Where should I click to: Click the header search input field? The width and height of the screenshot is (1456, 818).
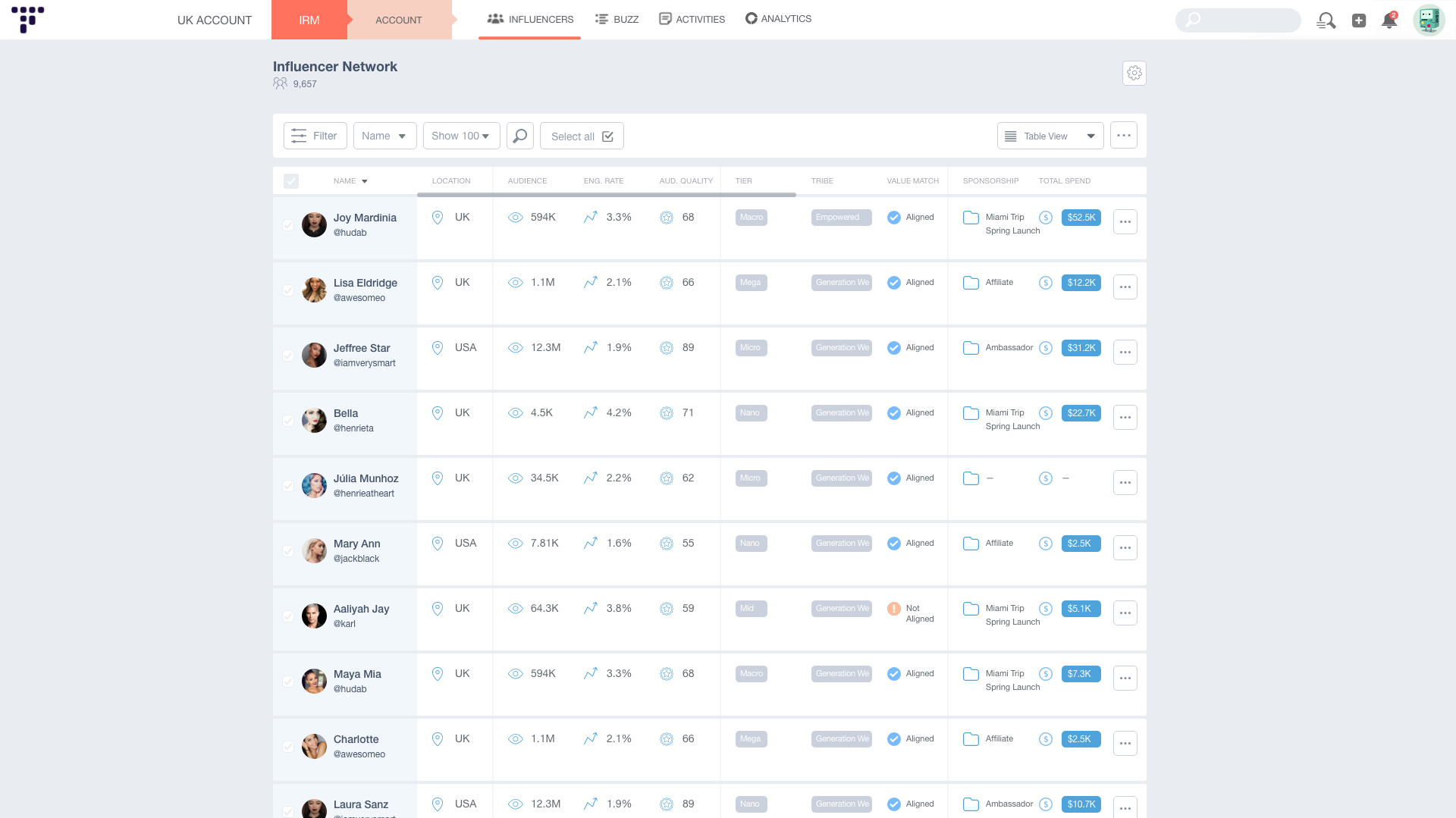[1238, 20]
